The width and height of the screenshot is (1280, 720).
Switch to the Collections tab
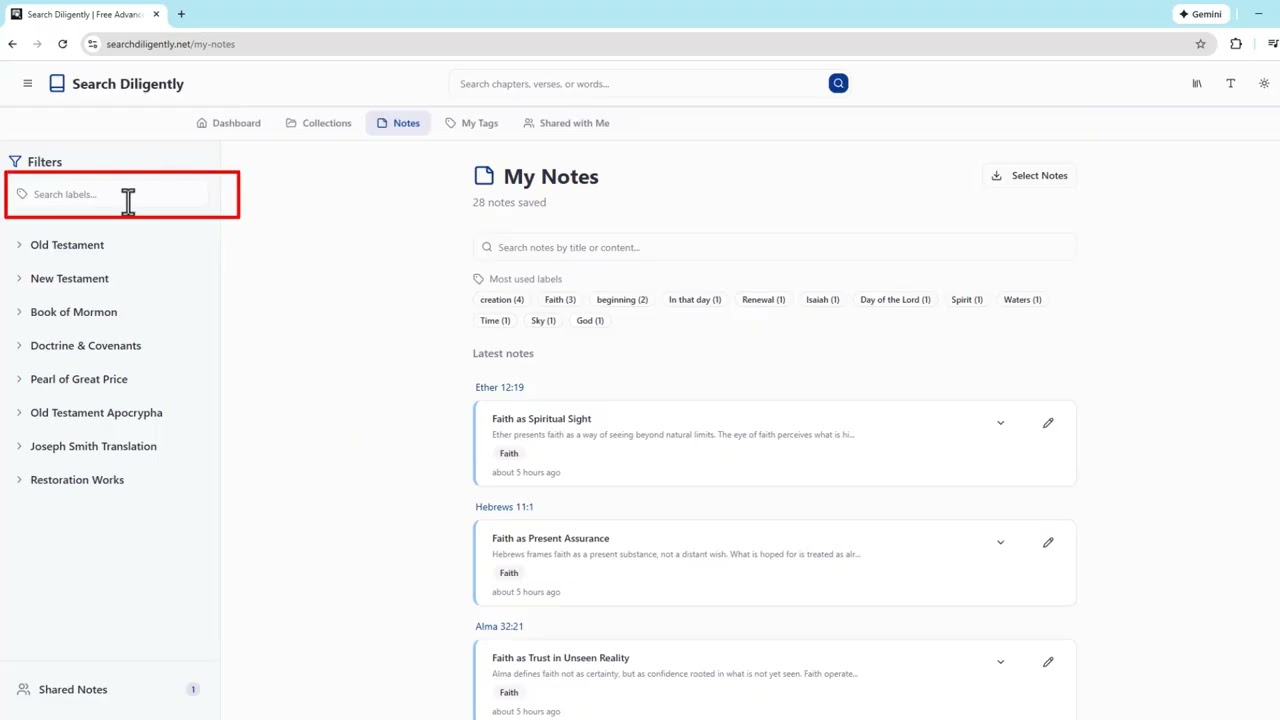(318, 123)
